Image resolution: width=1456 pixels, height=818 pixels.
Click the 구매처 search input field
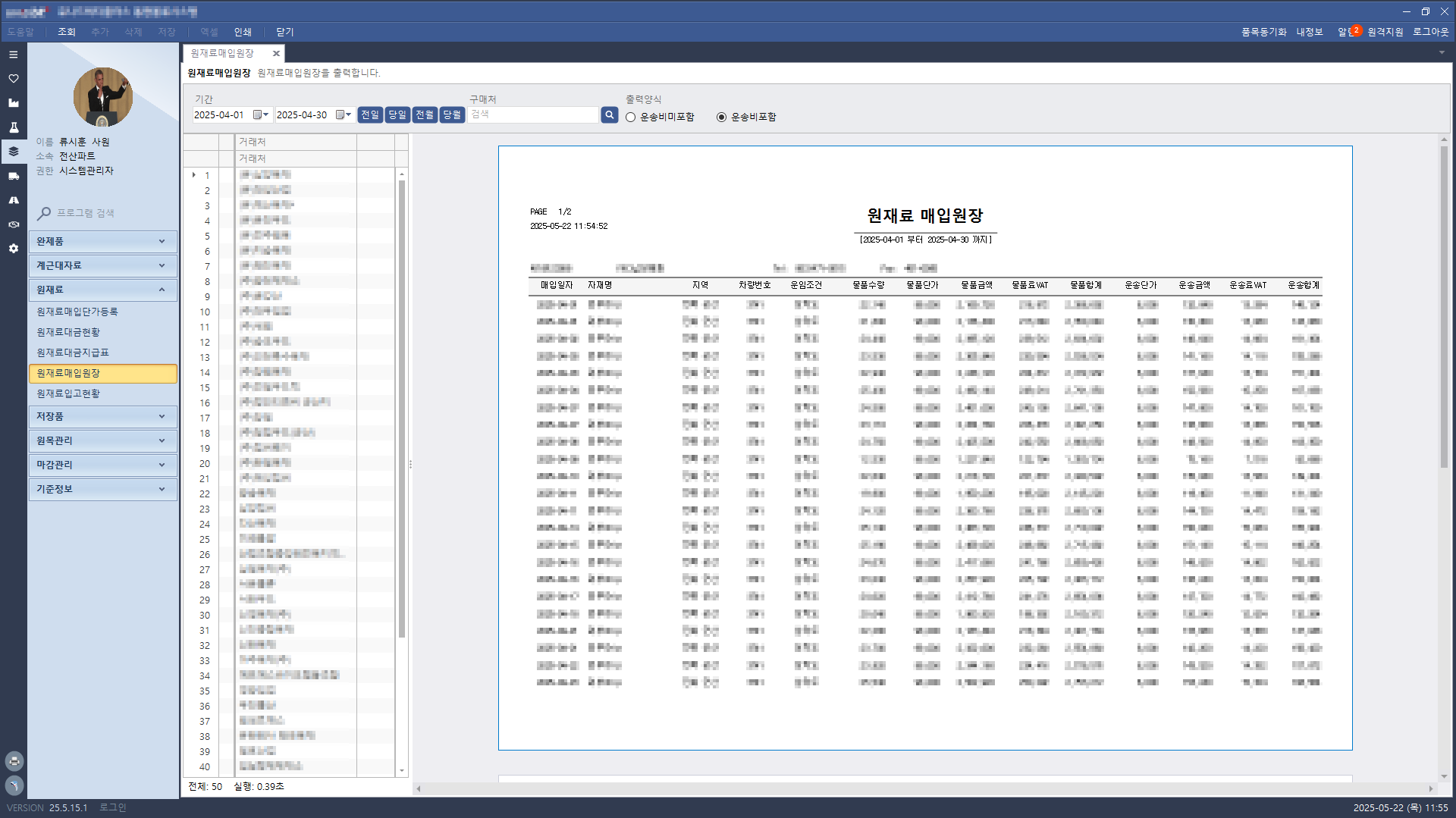pyautogui.click(x=534, y=114)
